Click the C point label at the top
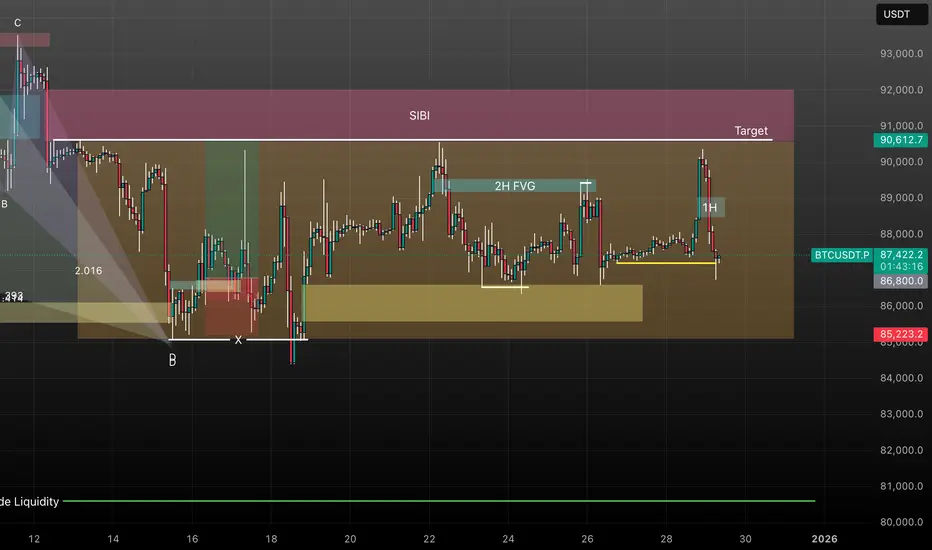 click(x=17, y=23)
